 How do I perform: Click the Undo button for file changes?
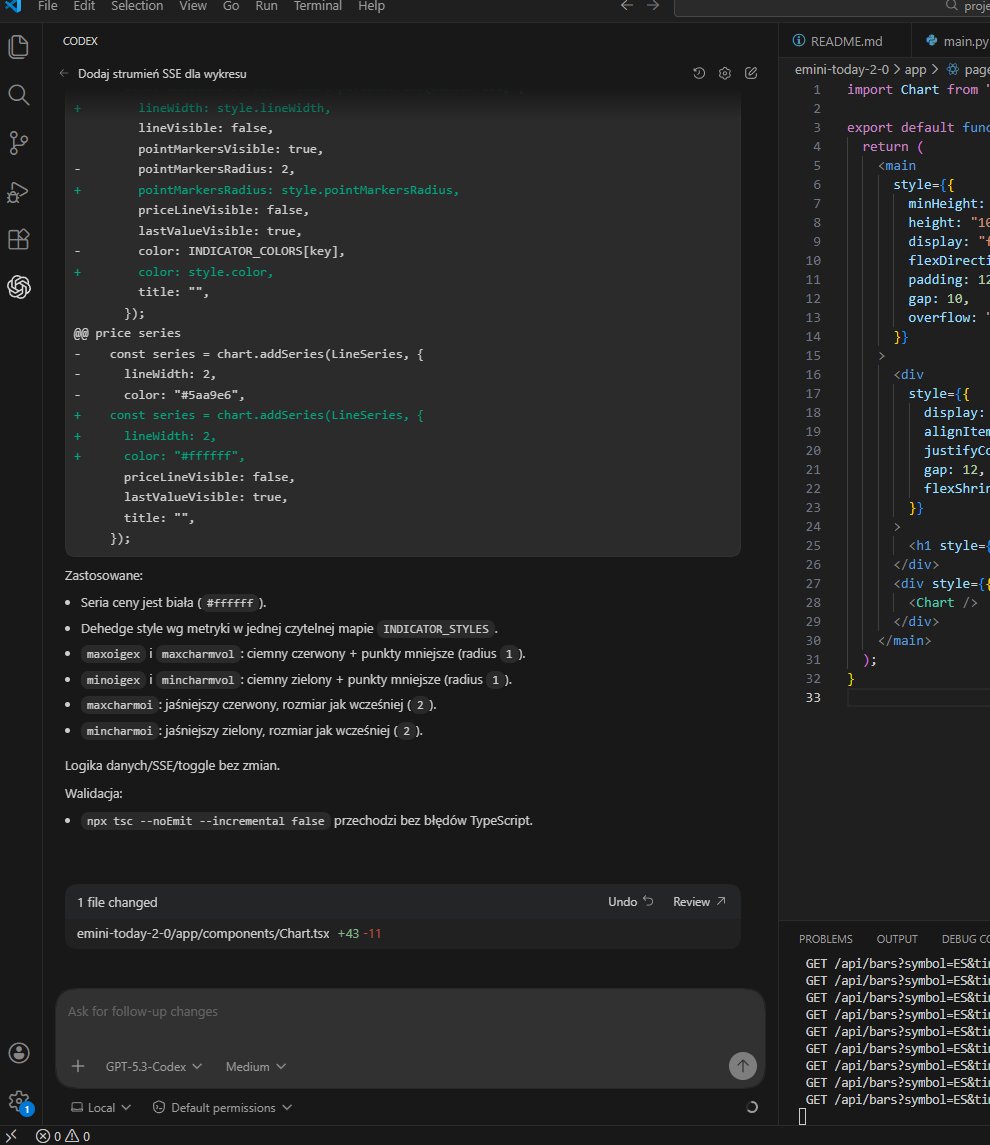(630, 902)
